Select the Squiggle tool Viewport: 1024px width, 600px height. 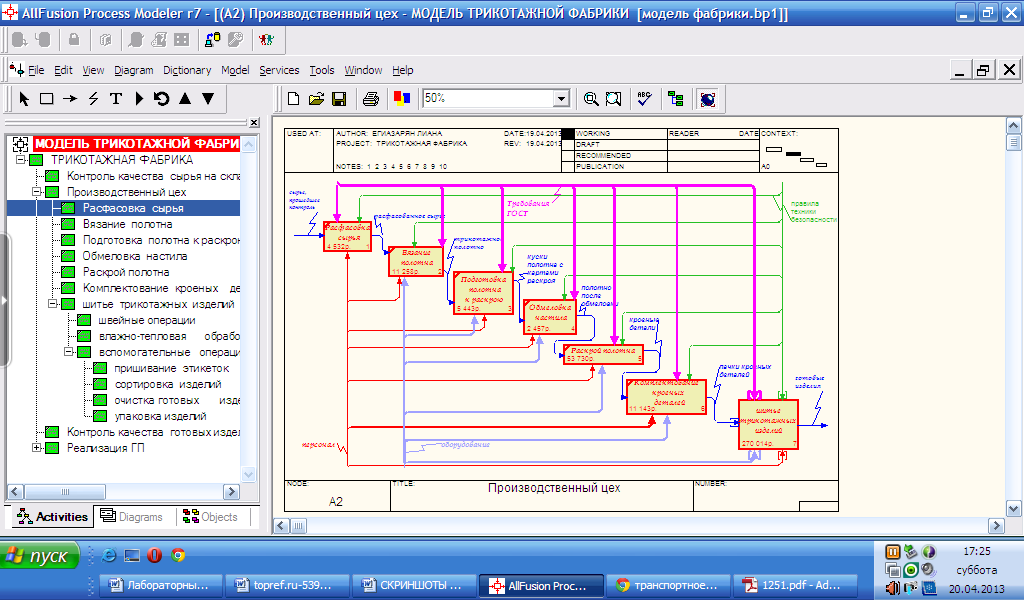pos(93,99)
